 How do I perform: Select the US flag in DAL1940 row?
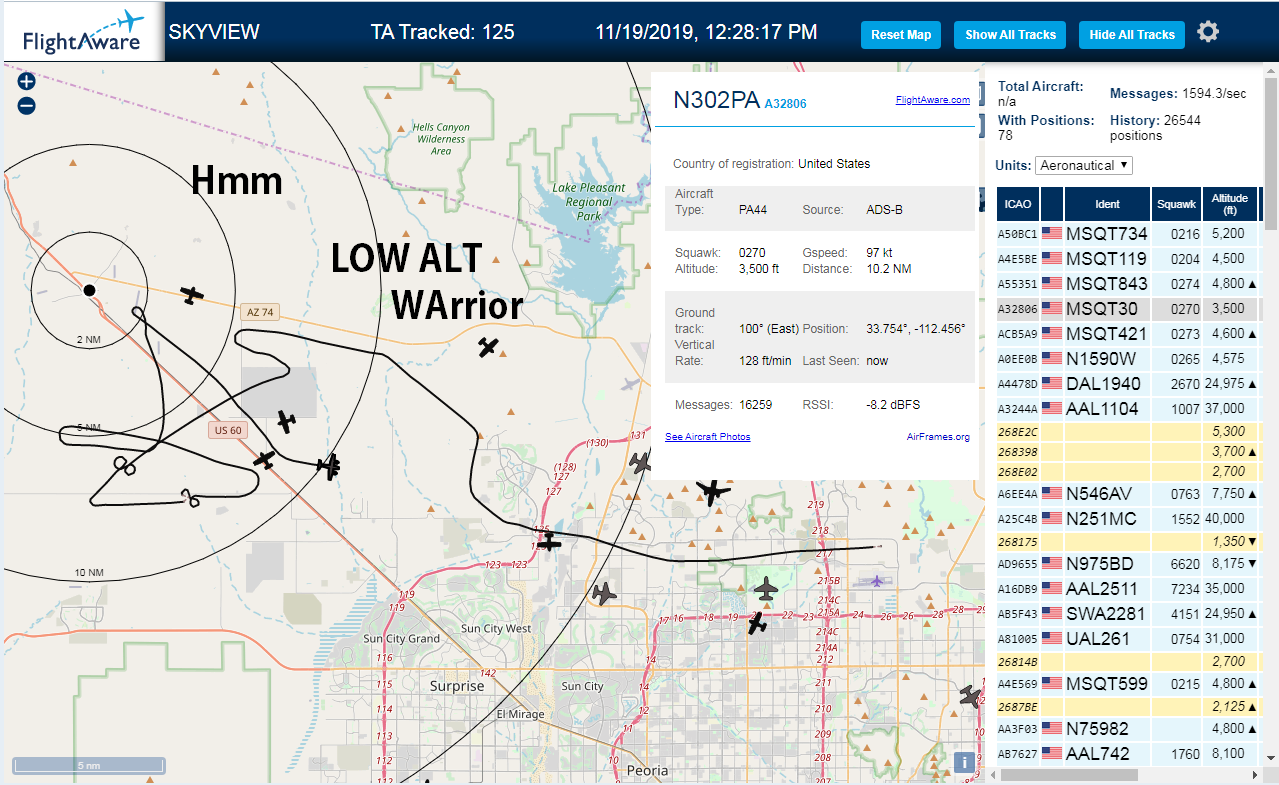(1052, 383)
